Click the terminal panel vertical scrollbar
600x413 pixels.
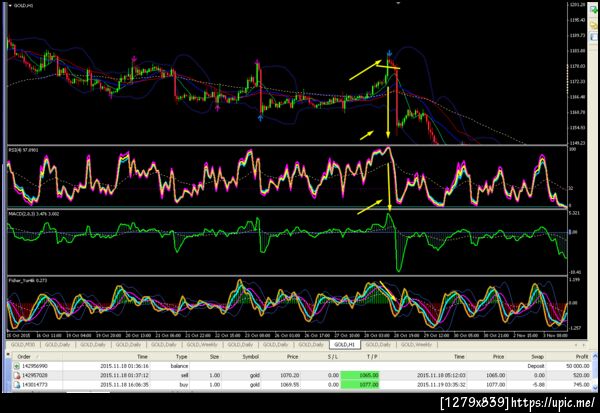(x=595, y=372)
